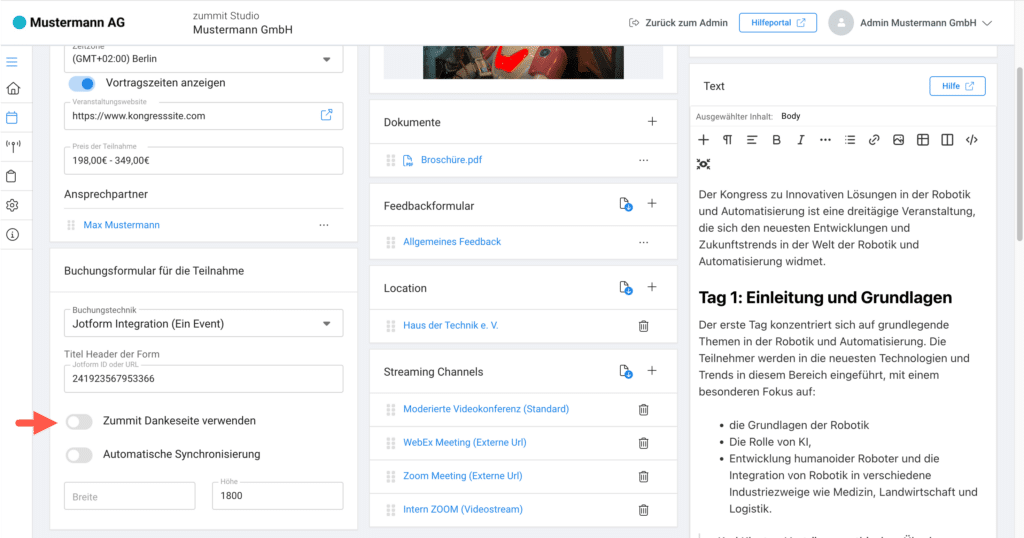Click the Breite input field

(129, 496)
